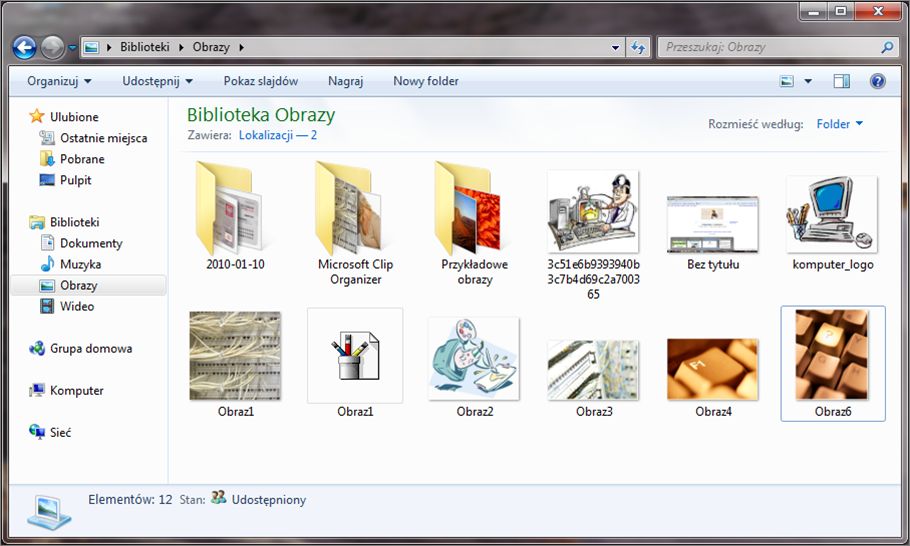Screen dimensions: 910x546
Task: Click the Komputer monitor icon
Action: point(37,390)
